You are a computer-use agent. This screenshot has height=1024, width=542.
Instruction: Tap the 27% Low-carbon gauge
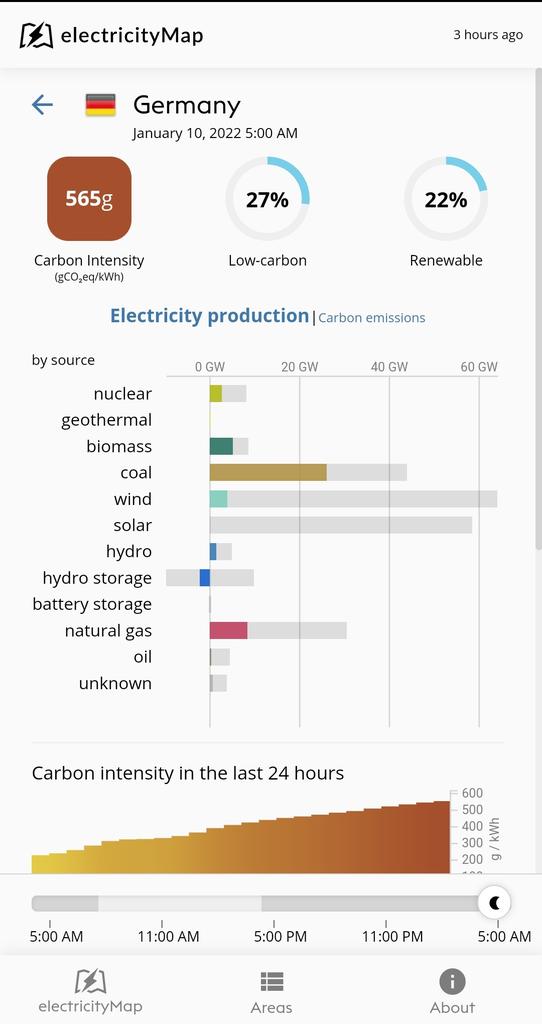[267, 199]
